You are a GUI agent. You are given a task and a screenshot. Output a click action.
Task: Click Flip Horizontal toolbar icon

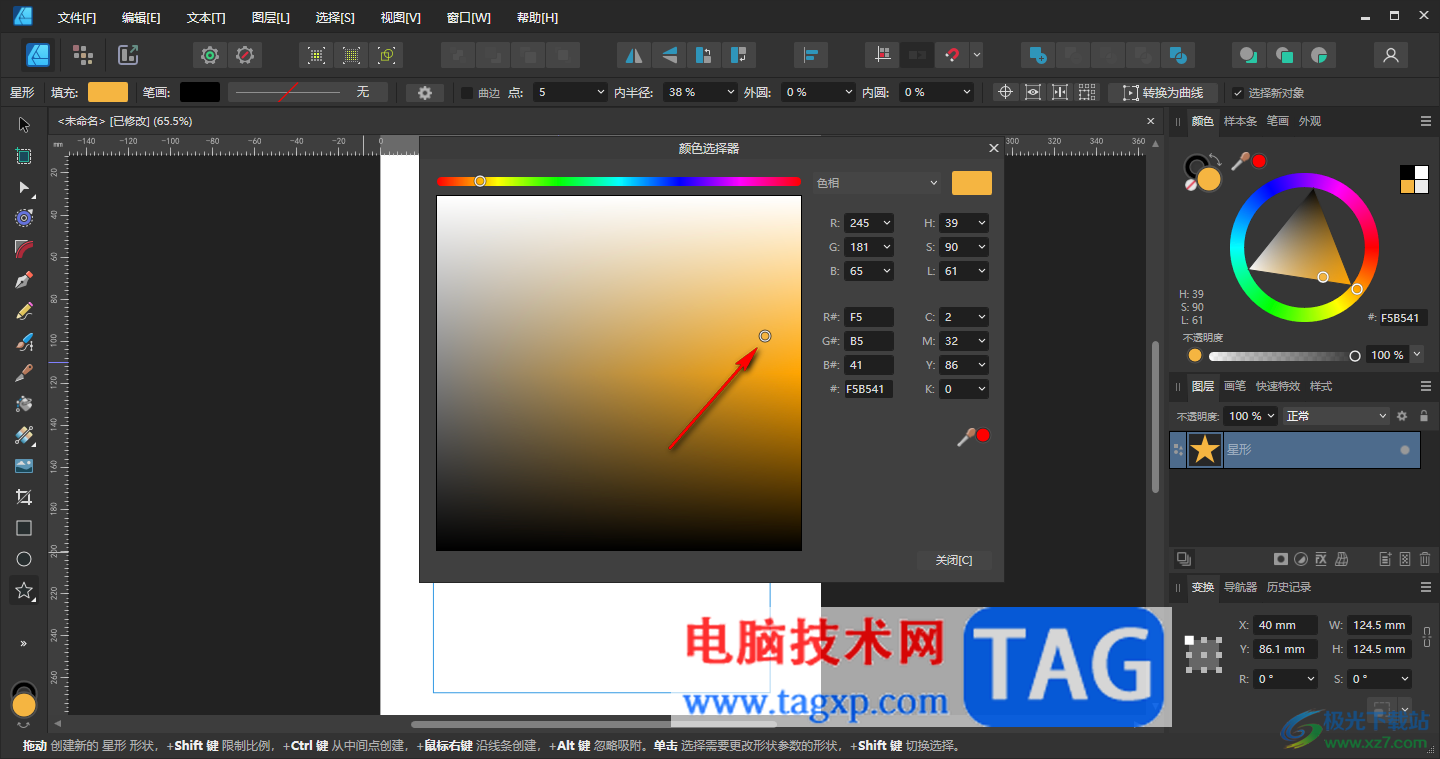(632, 55)
